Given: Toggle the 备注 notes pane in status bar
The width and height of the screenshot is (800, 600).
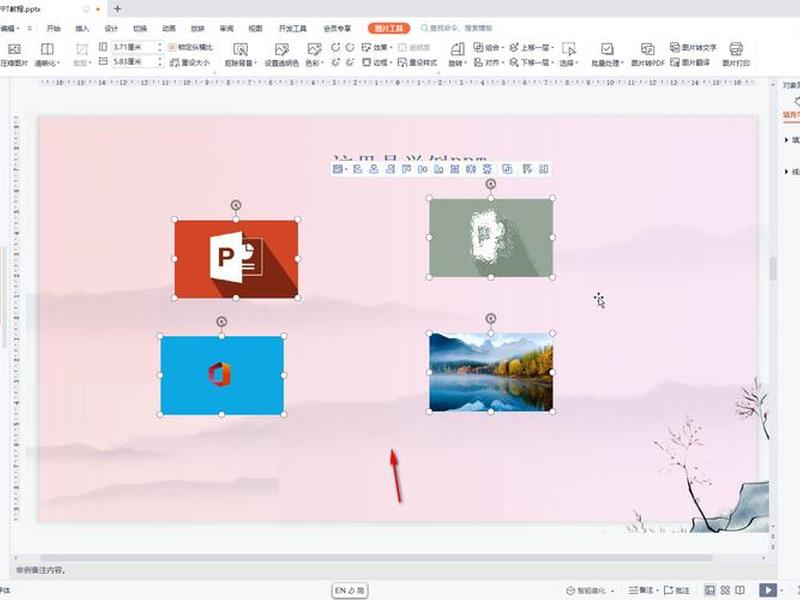Looking at the screenshot, I should (x=641, y=590).
